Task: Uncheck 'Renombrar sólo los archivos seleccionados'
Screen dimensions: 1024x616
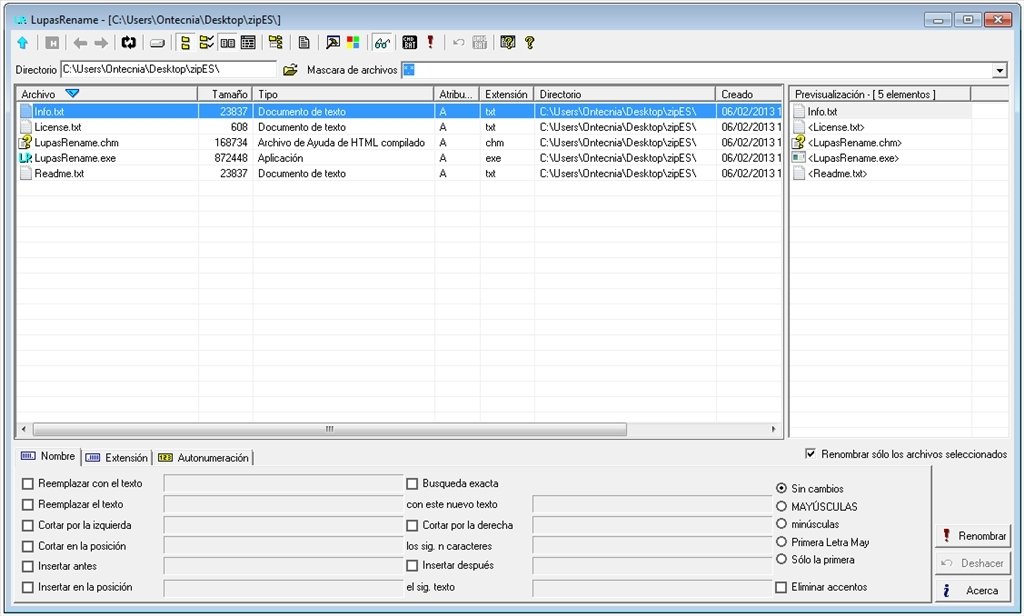Action: click(x=810, y=454)
